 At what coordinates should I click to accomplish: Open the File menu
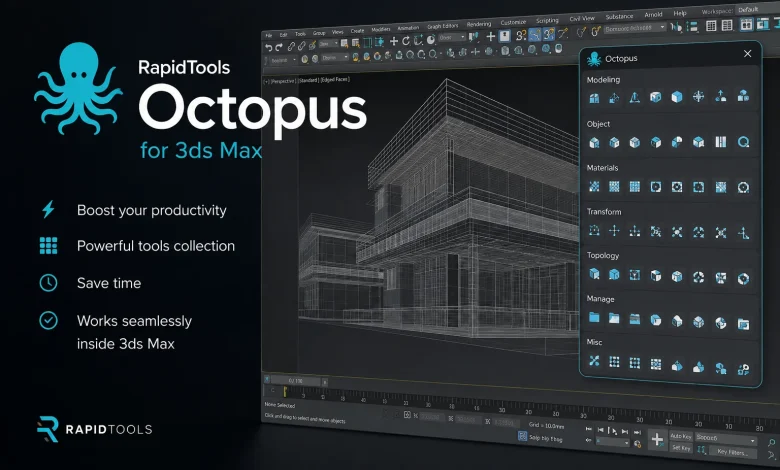coord(269,35)
